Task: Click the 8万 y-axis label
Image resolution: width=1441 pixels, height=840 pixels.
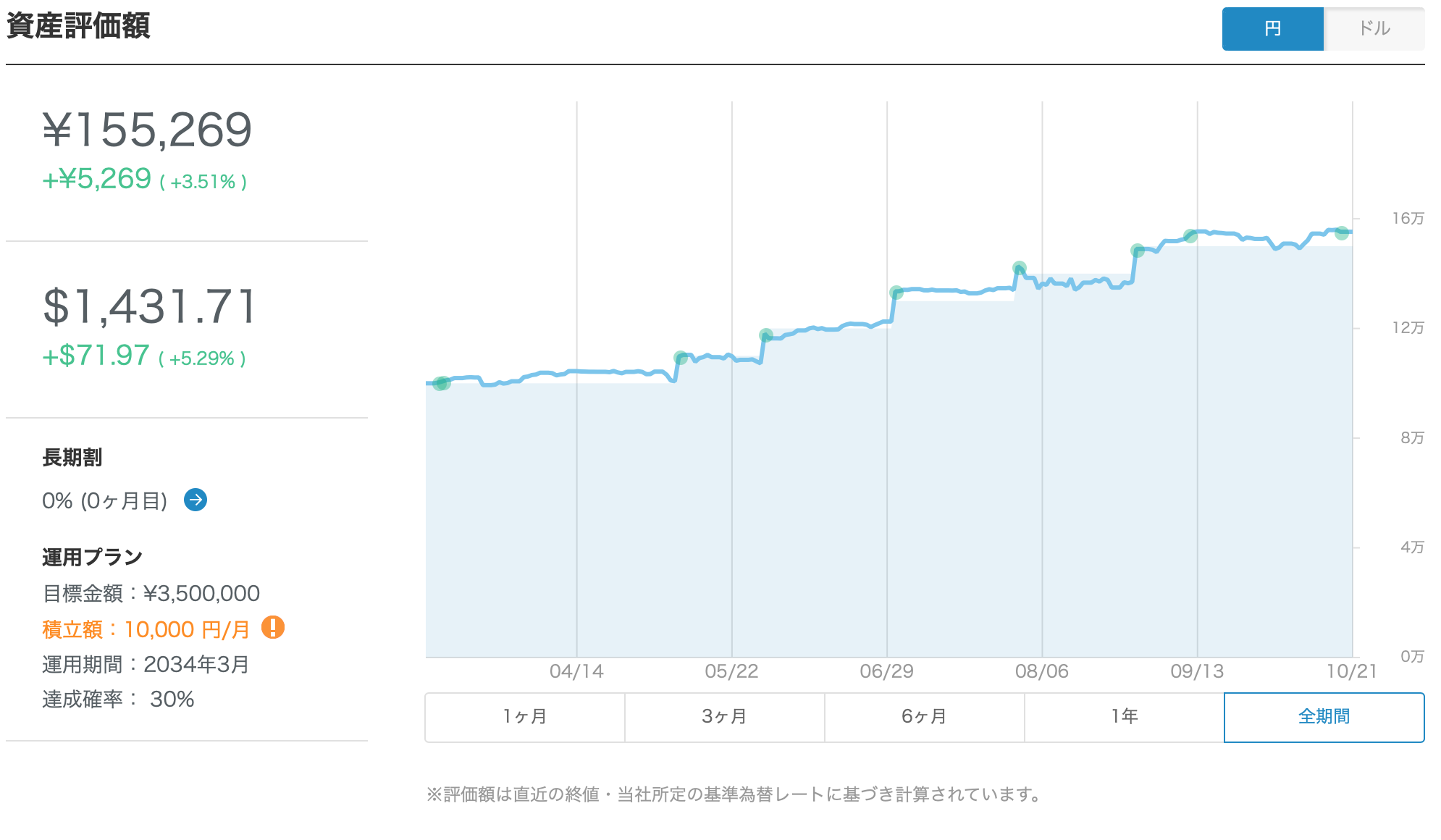Action: (x=1413, y=437)
